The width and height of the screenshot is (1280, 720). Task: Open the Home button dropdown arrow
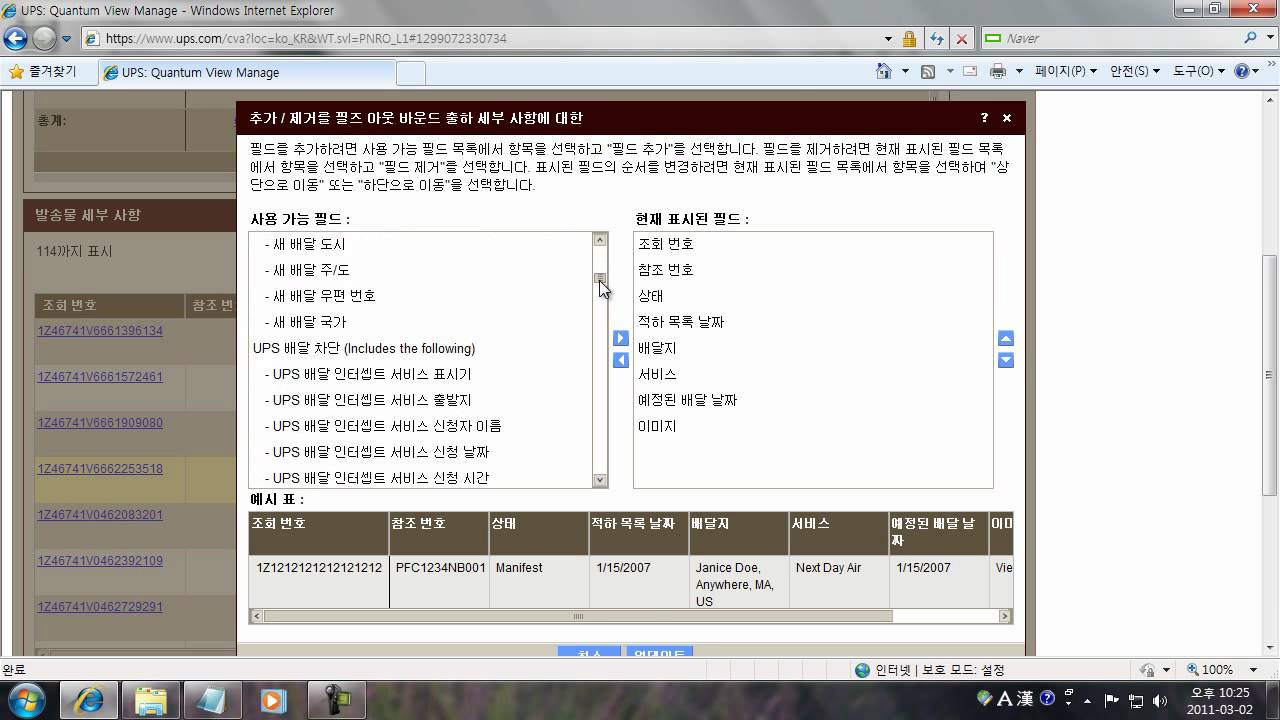click(x=905, y=71)
